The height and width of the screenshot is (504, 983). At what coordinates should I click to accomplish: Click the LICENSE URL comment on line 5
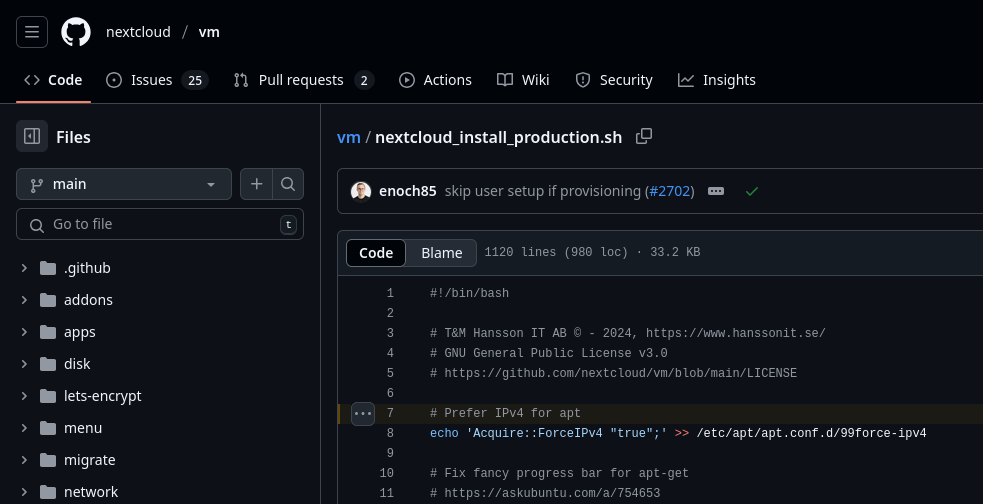point(614,373)
